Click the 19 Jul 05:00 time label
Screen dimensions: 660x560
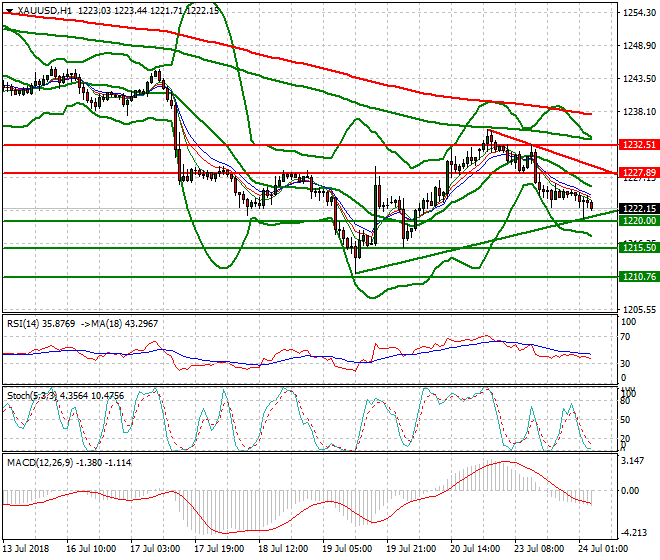coord(347,549)
